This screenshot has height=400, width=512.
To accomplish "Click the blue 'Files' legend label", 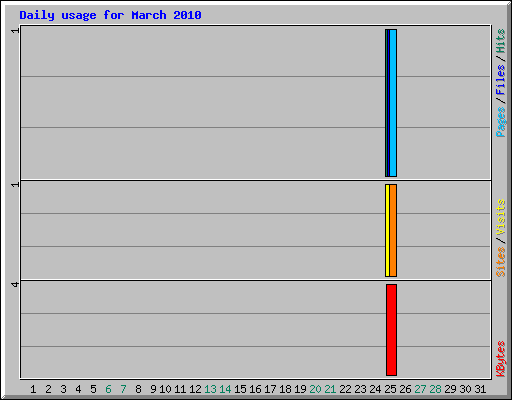I will click(x=500, y=79).
